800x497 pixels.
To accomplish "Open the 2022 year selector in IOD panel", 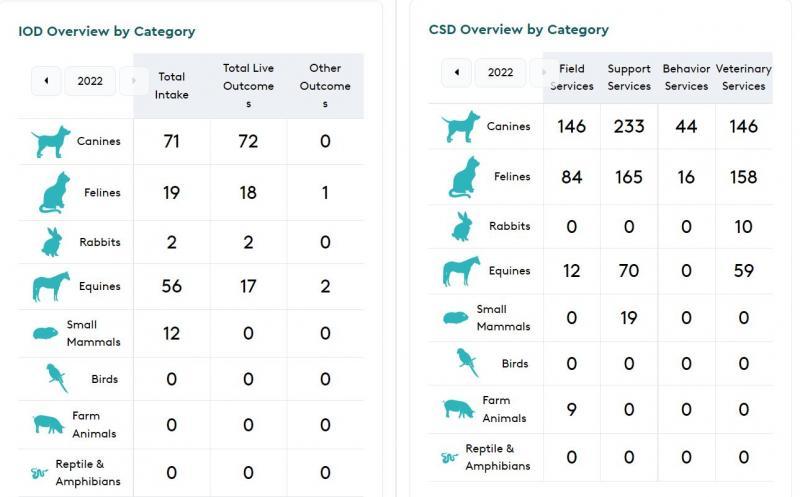I will click(90, 81).
